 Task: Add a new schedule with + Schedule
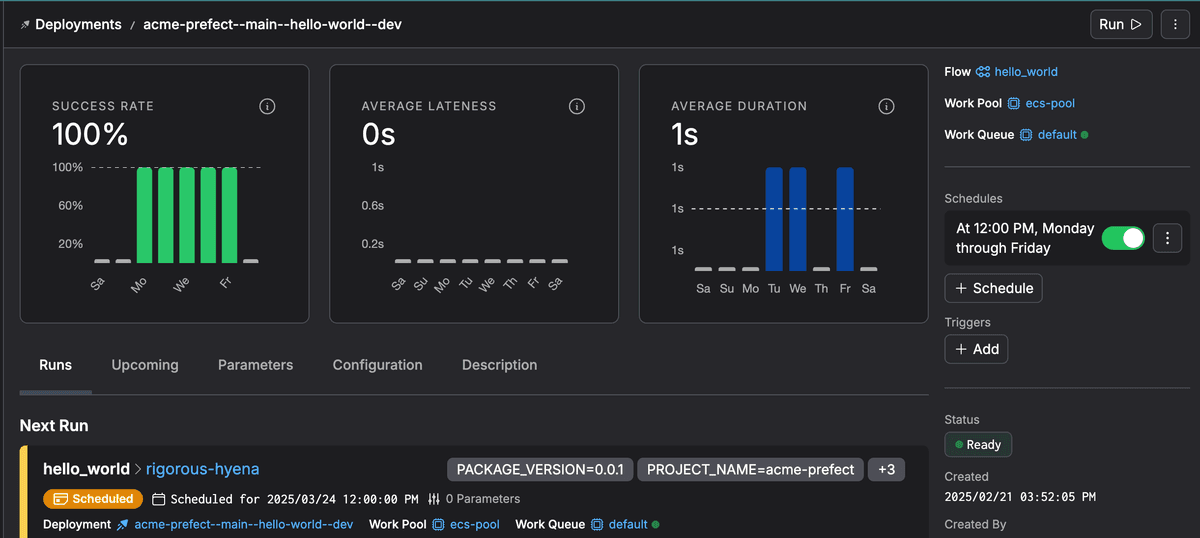[994, 288]
